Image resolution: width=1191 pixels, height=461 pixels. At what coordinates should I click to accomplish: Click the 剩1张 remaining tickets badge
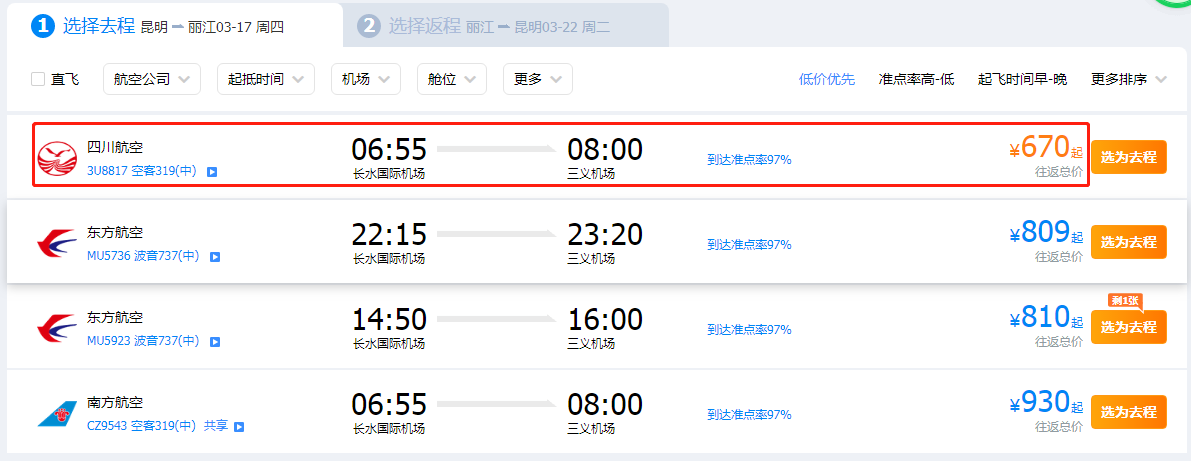pos(1125,301)
